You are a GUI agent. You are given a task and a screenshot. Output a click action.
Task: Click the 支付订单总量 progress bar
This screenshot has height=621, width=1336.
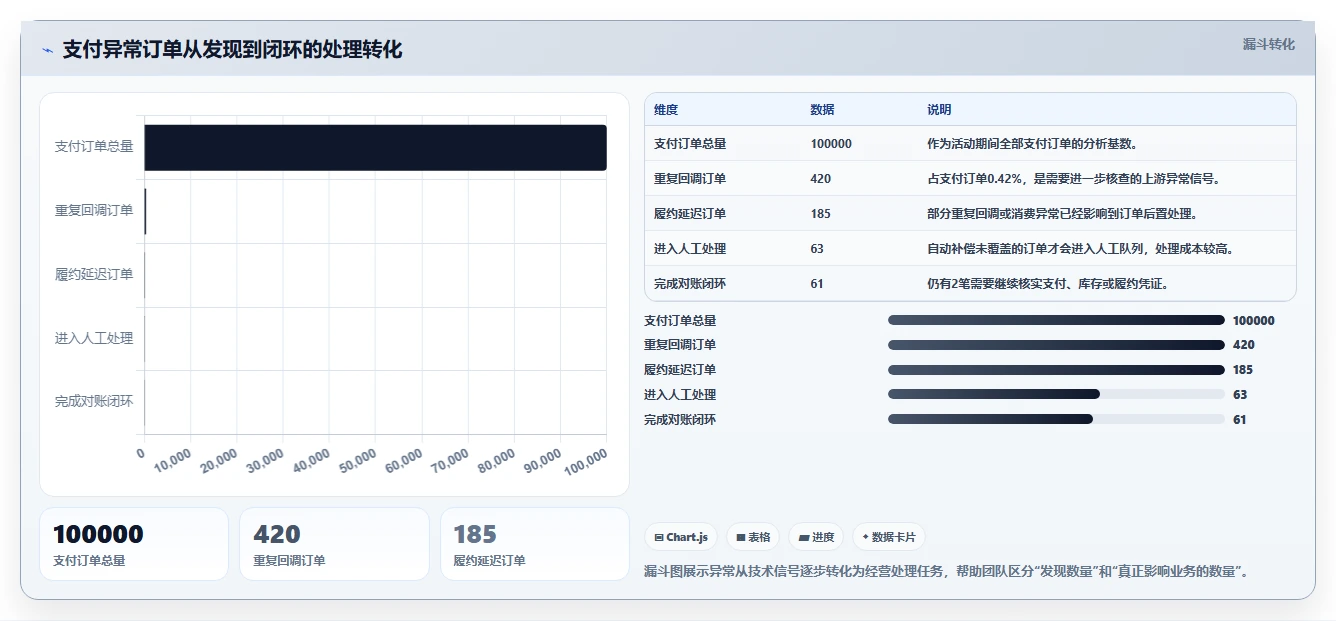[1056, 320]
